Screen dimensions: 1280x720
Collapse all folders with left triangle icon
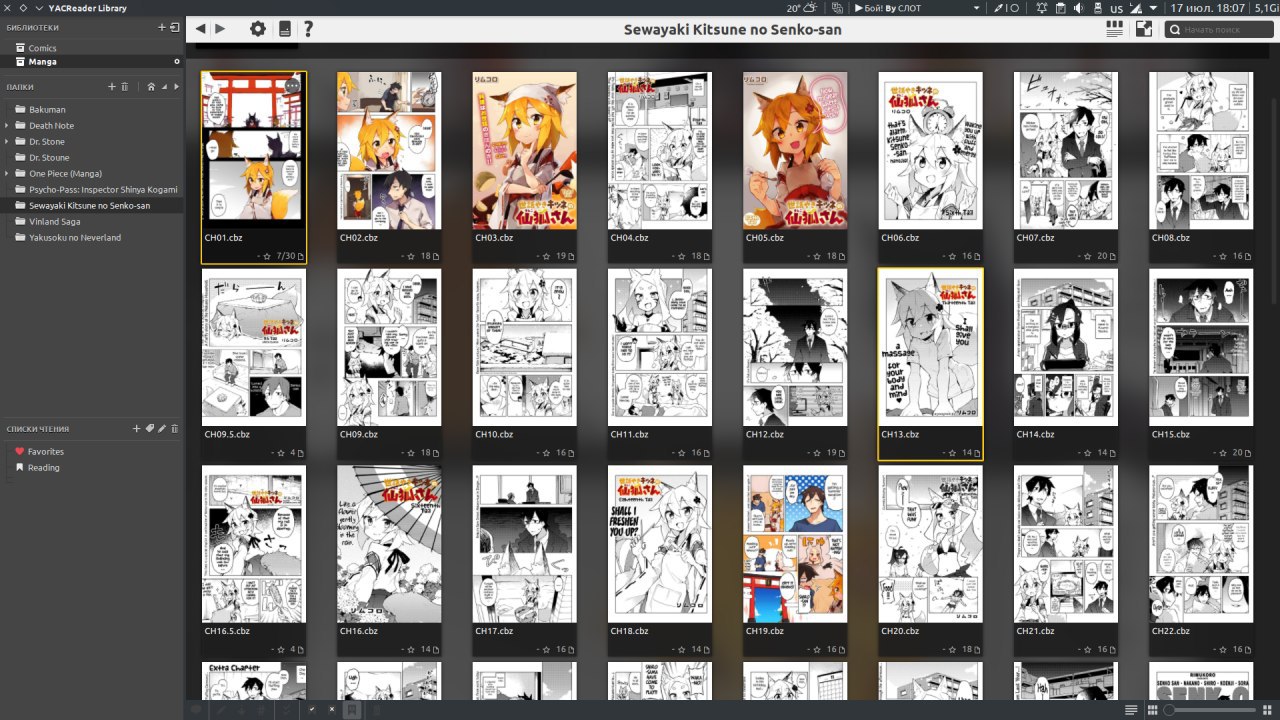tap(164, 87)
